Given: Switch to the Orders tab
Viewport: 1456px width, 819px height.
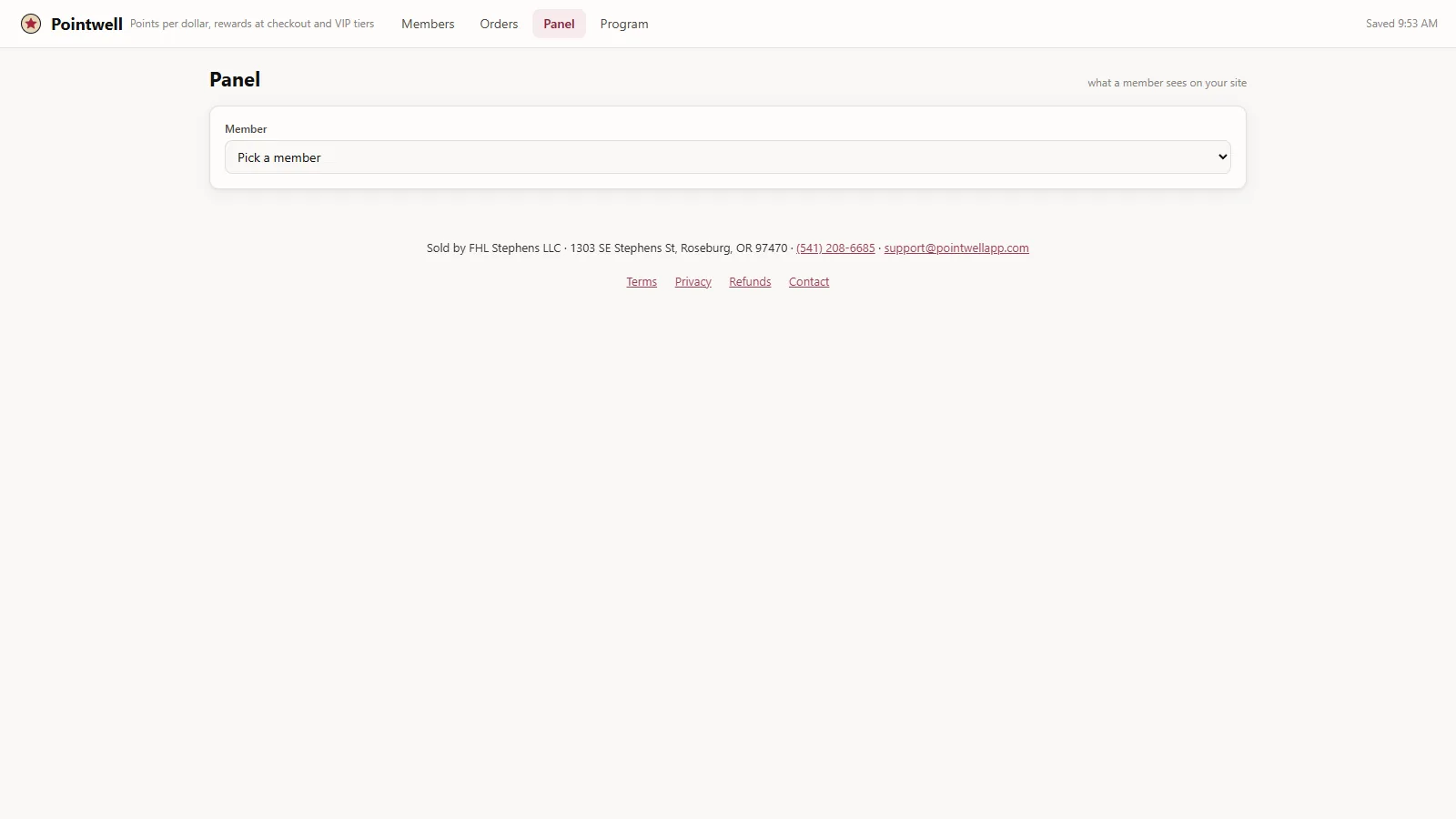Looking at the screenshot, I should (x=499, y=24).
